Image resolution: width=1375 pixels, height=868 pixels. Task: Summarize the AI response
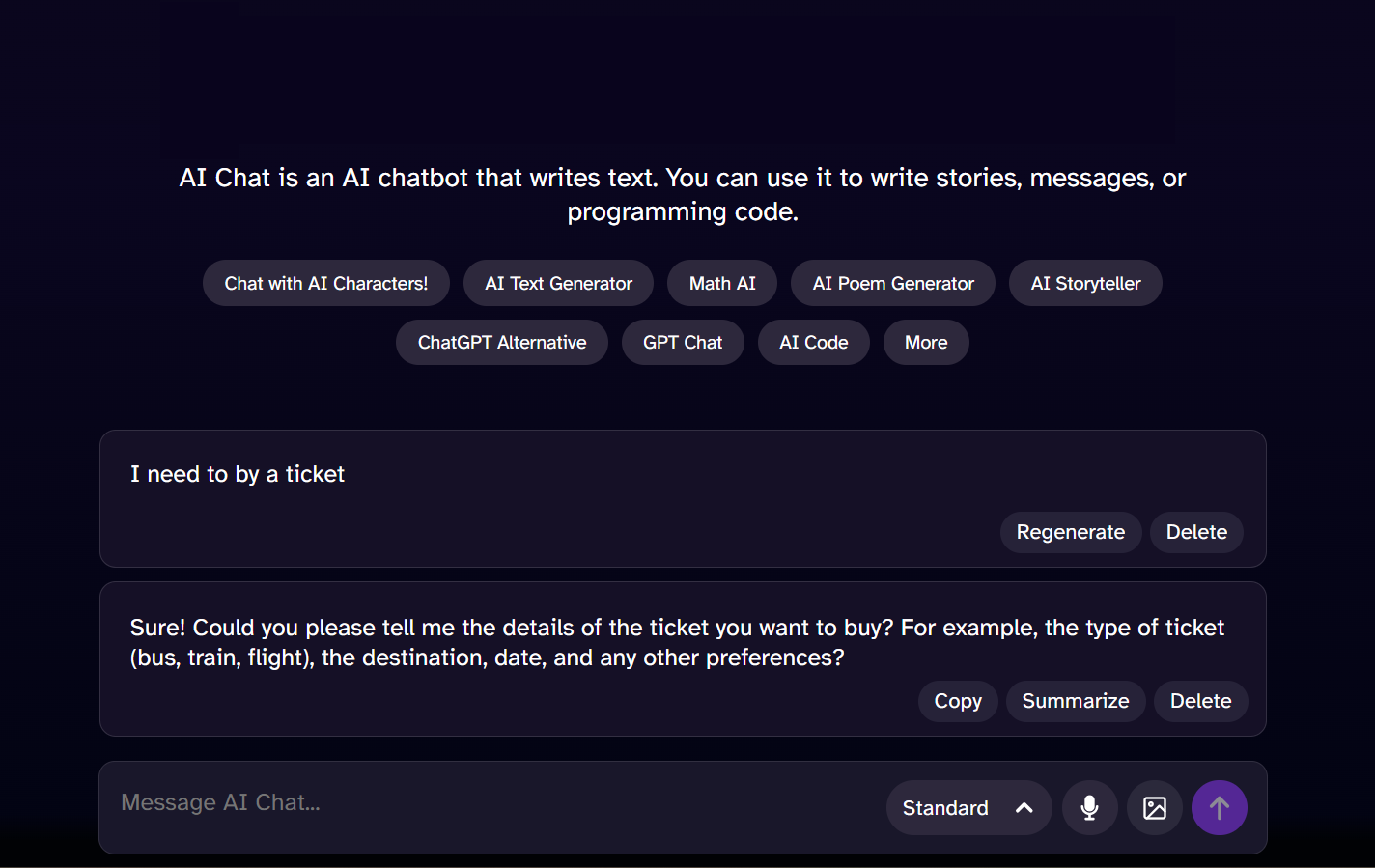[x=1076, y=702]
